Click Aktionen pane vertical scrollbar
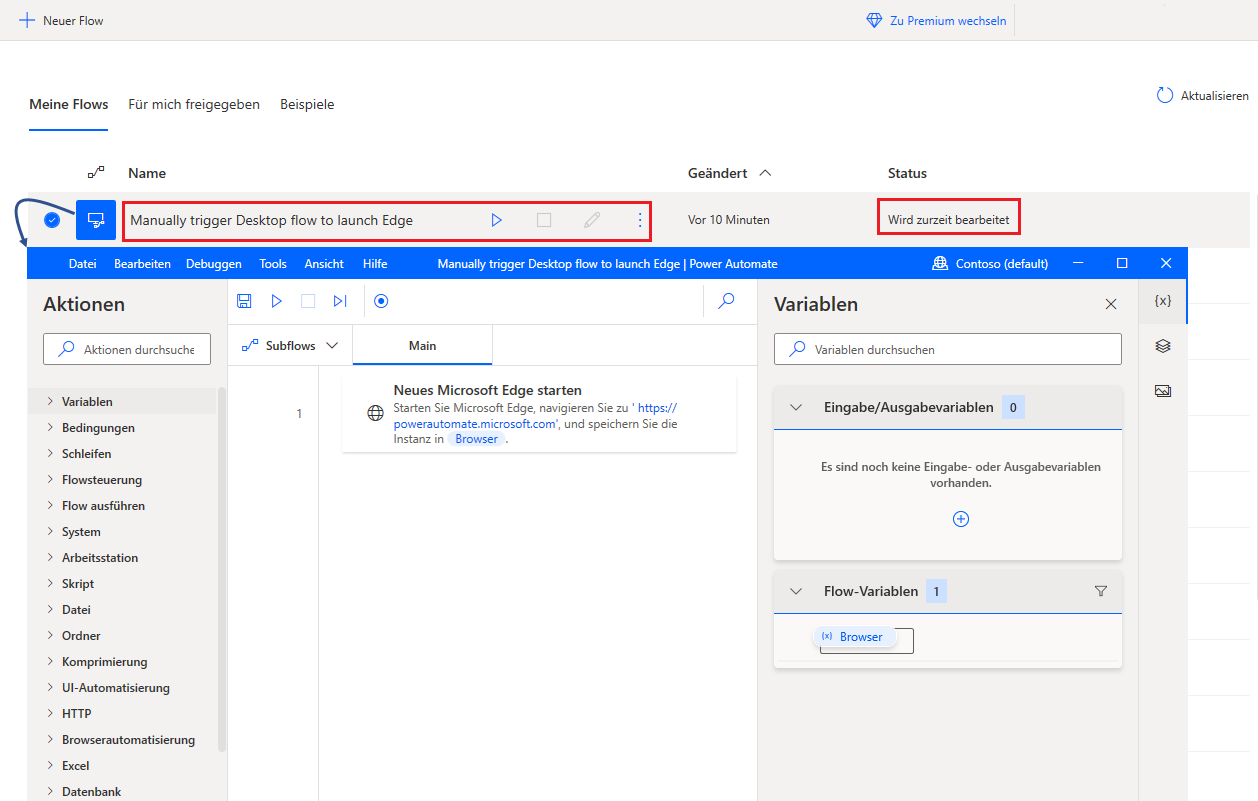The width and height of the screenshot is (1258, 801). coord(222,569)
